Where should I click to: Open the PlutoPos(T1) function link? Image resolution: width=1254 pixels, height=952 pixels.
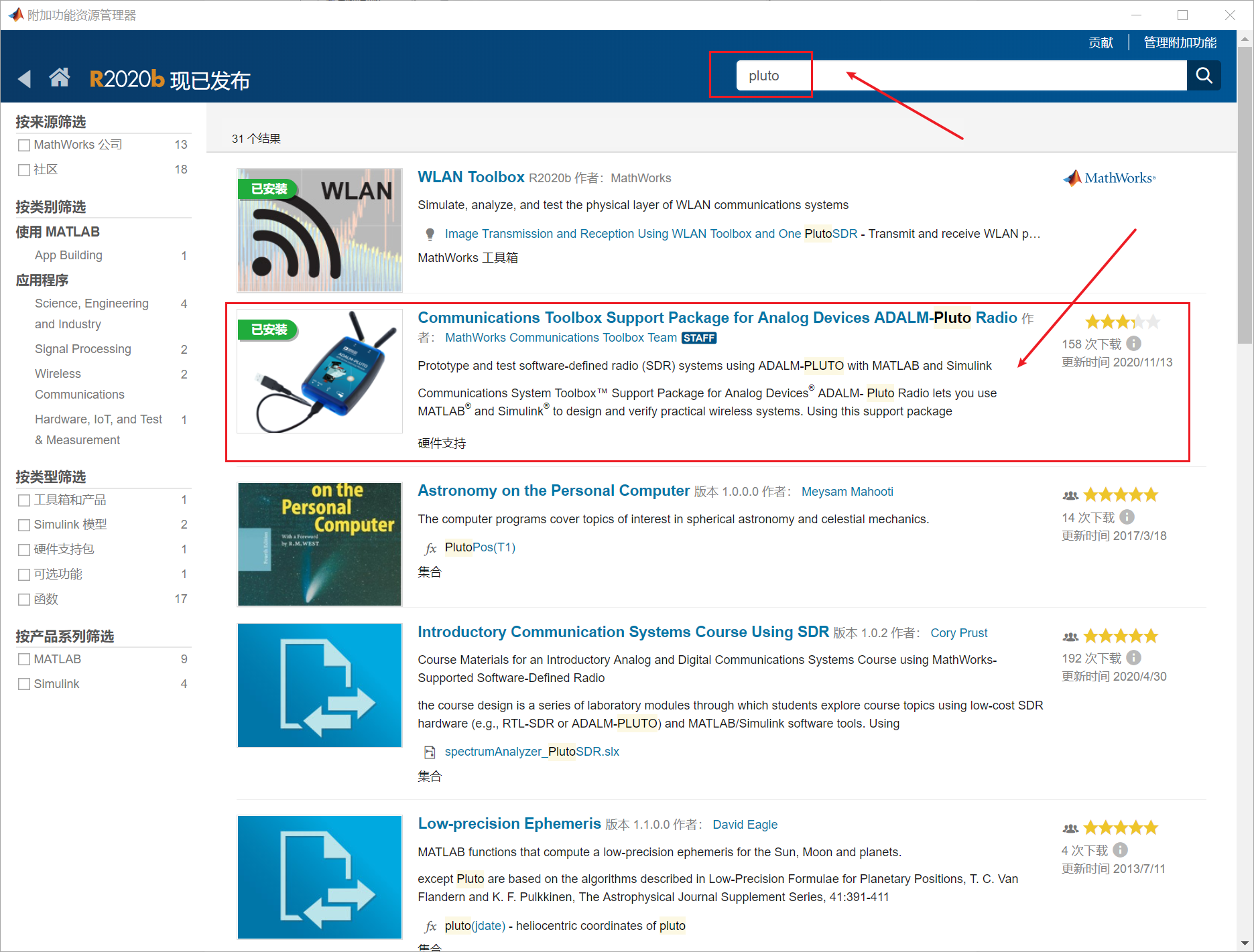pyautogui.click(x=480, y=547)
